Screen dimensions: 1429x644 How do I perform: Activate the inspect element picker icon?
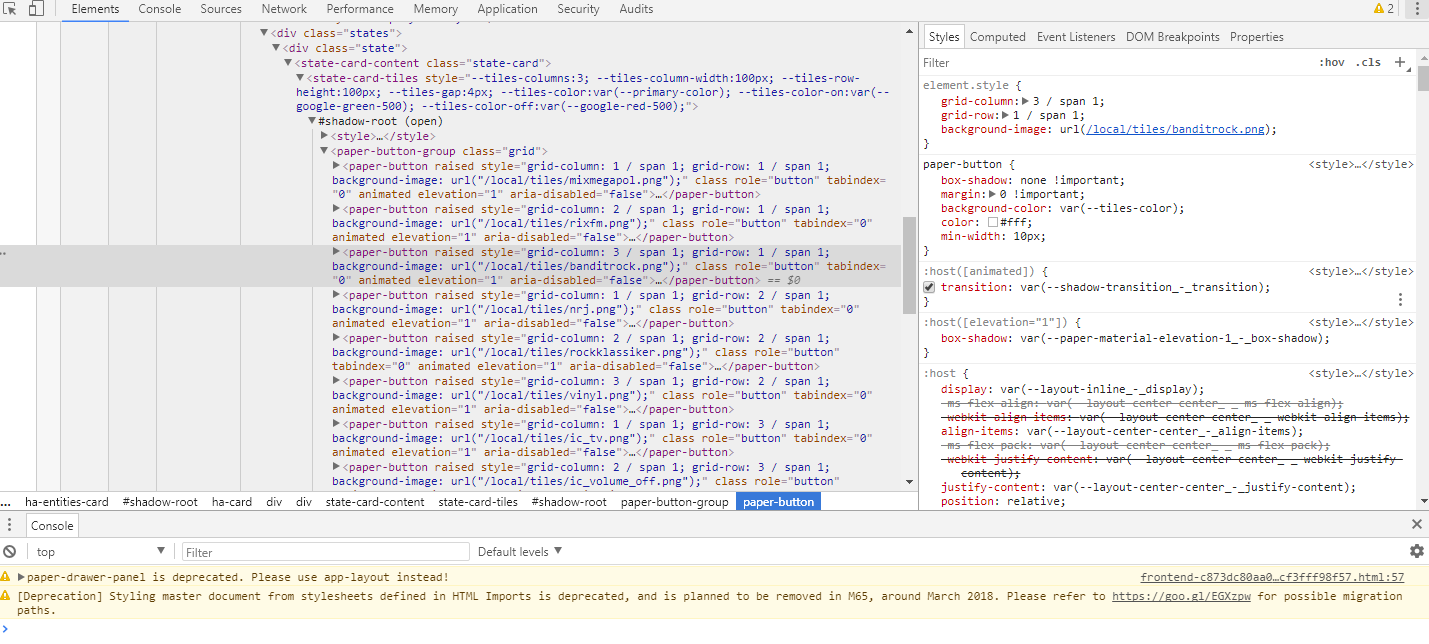coord(11,9)
